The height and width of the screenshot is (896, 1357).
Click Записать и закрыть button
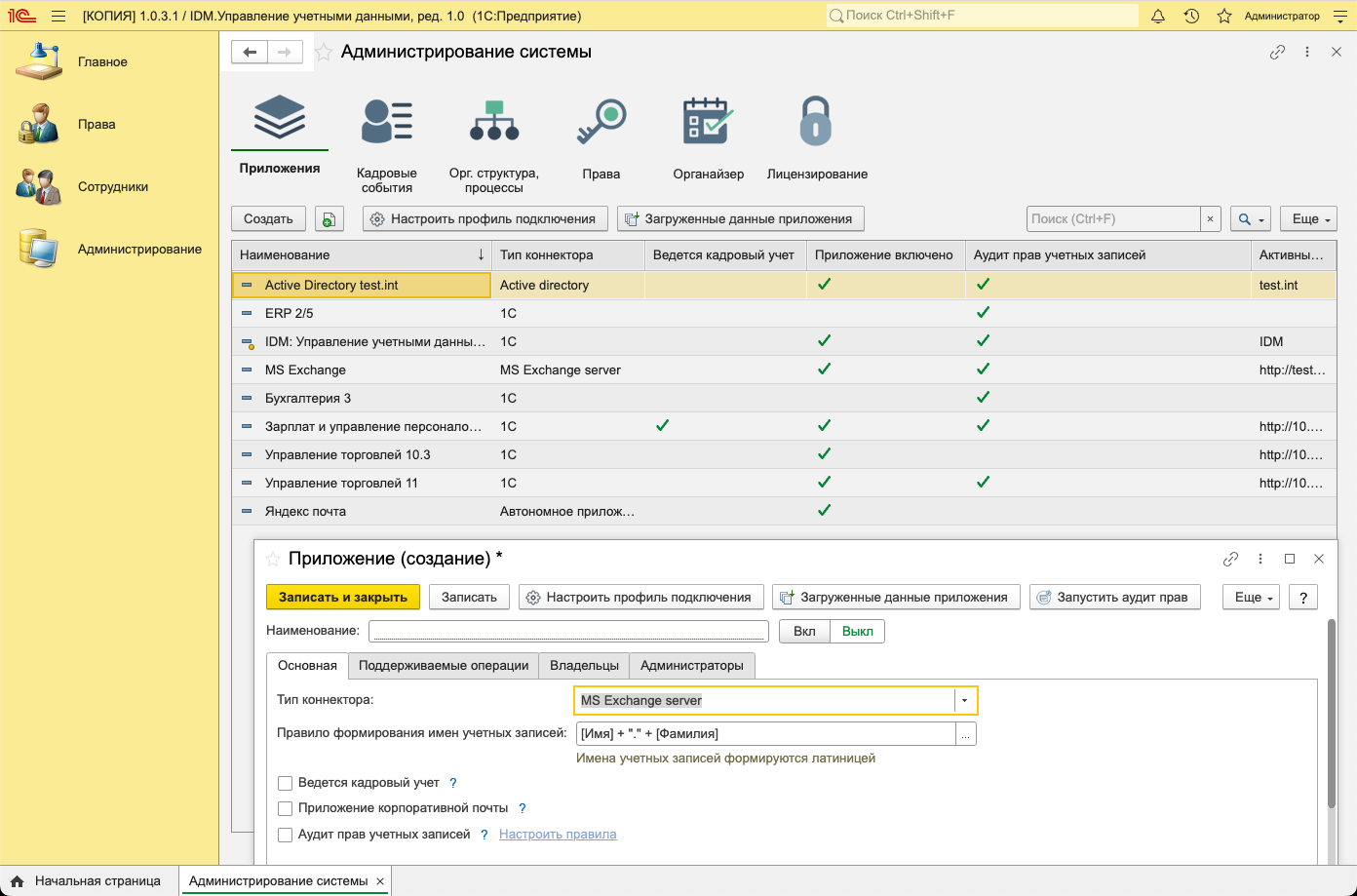click(x=343, y=598)
